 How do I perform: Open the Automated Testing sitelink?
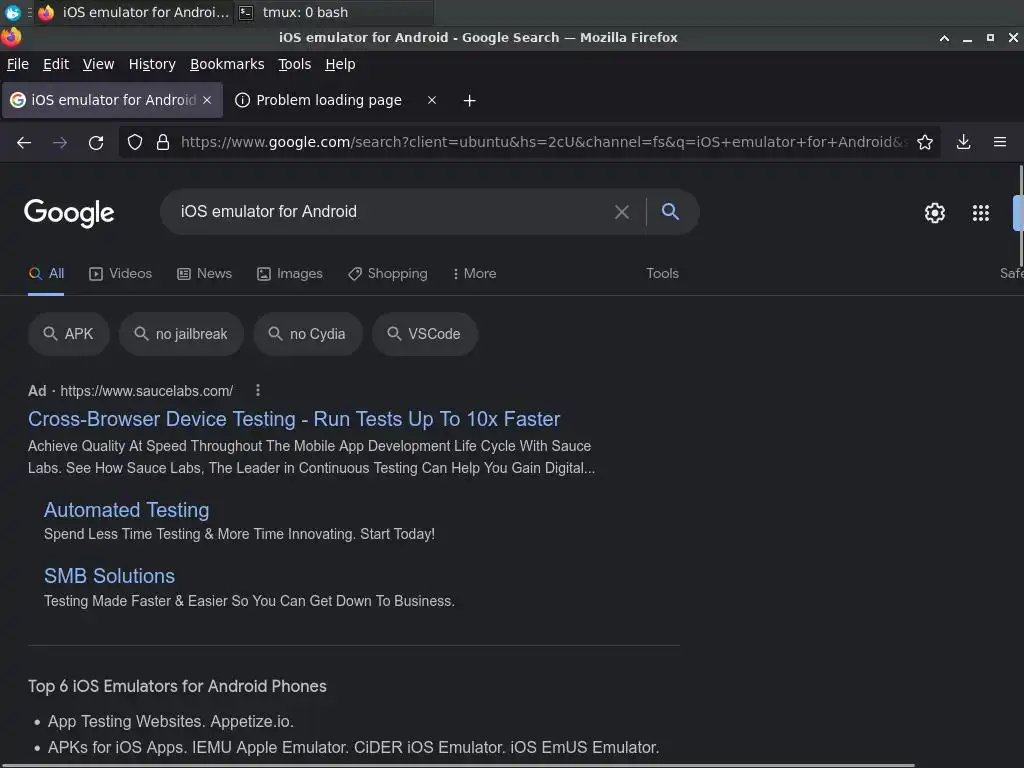[x=127, y=510]
